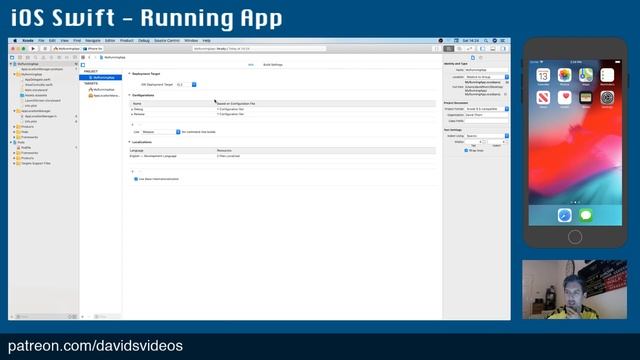
Task: Open Notification Center in the menu bar
Action: click(503, 41)
